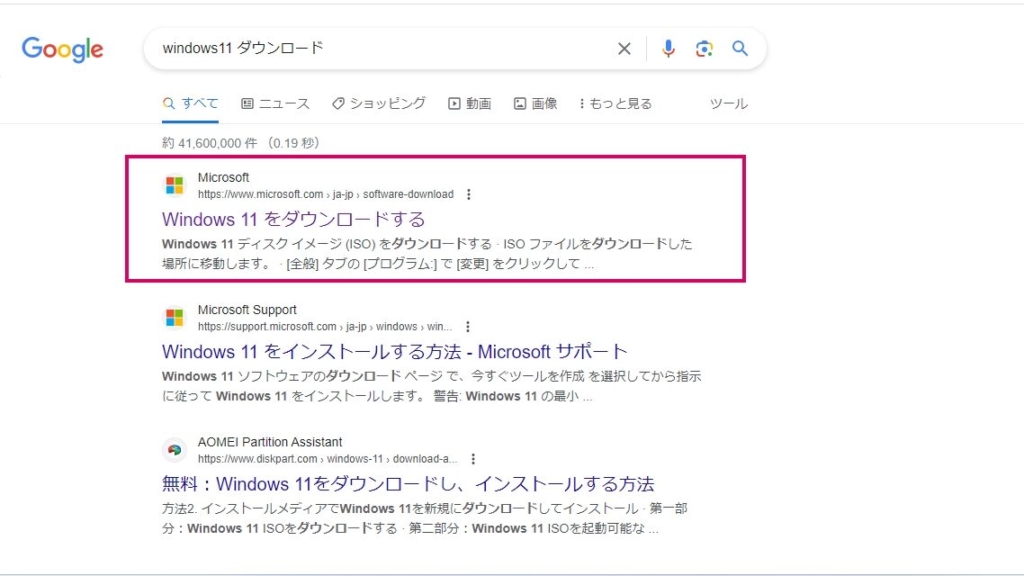The height and width of the screenshot is (576, 1024).
Task: Click the 約 41,600,000 件 result count
Action: click(x=240, y=143)
